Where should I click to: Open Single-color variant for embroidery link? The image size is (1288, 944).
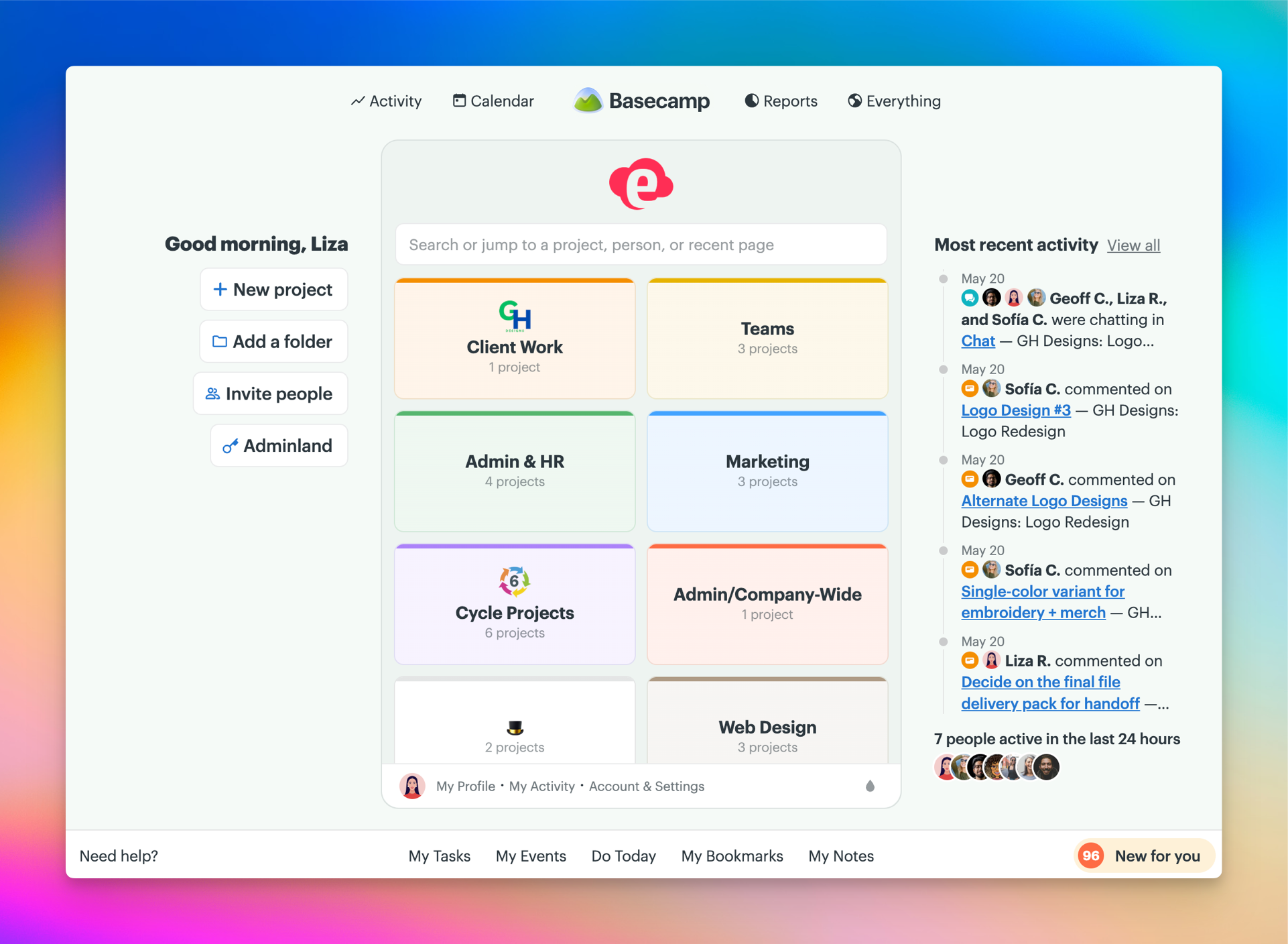(1043, 602)
